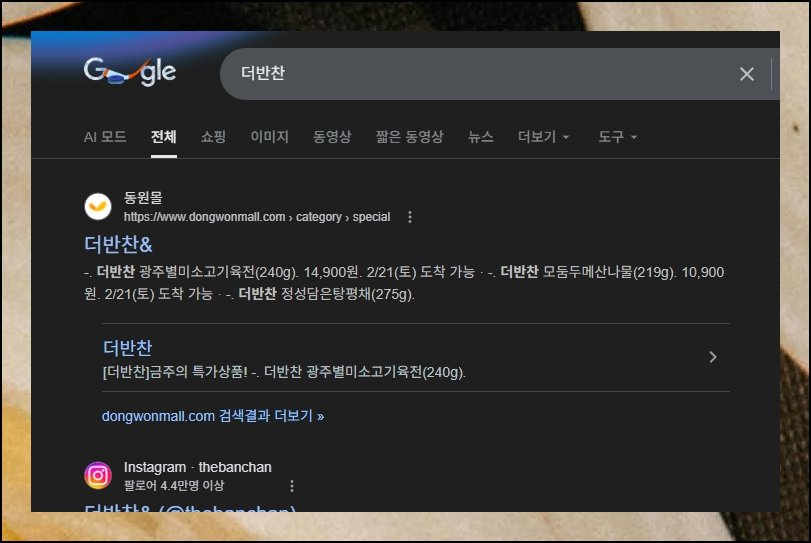Open the three-dot menu next to dongwonmall URL

(x=410, y=217)
